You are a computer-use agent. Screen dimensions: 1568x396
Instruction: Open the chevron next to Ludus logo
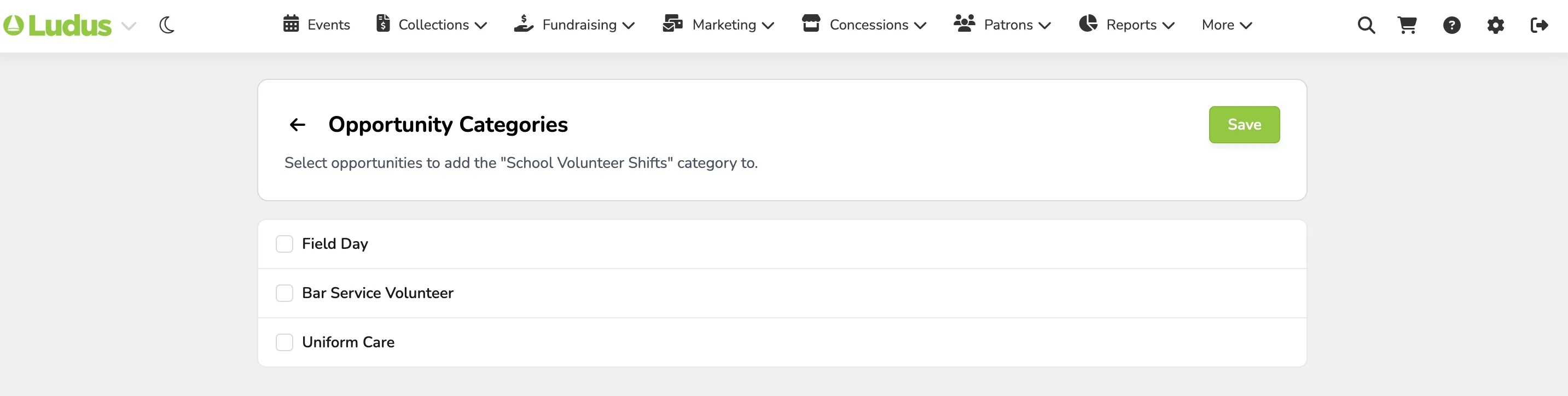point(129,26)
